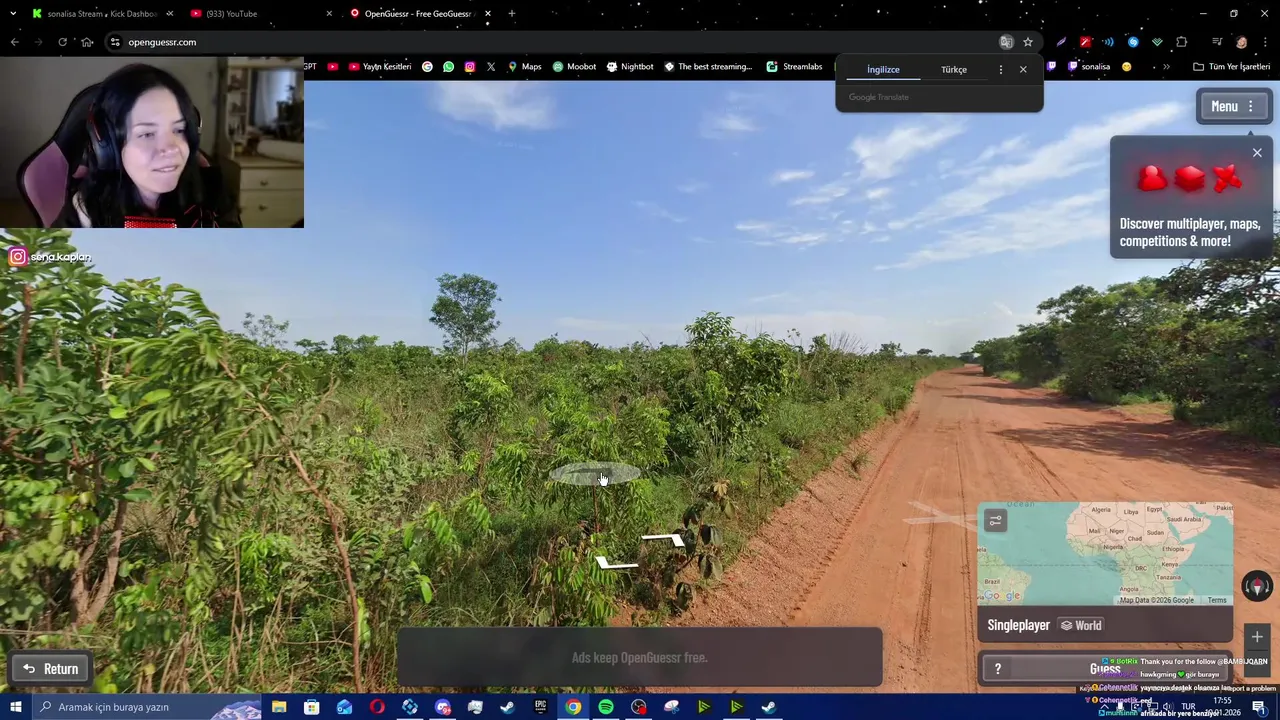Open the Maps bookmark

pos(524,67)
